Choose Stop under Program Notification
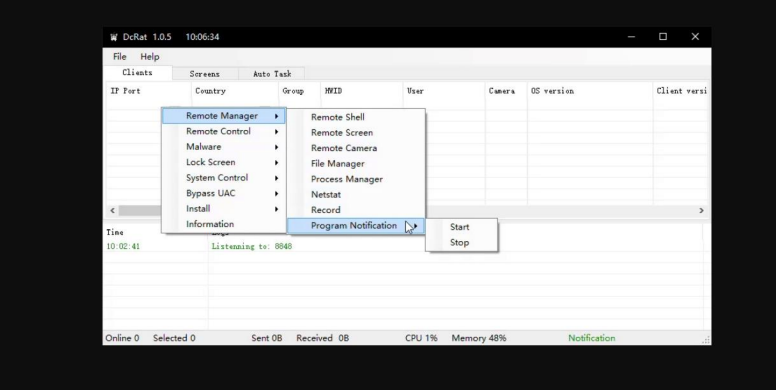The height and width of the screenshot is (390, 776). pos(461,243)
